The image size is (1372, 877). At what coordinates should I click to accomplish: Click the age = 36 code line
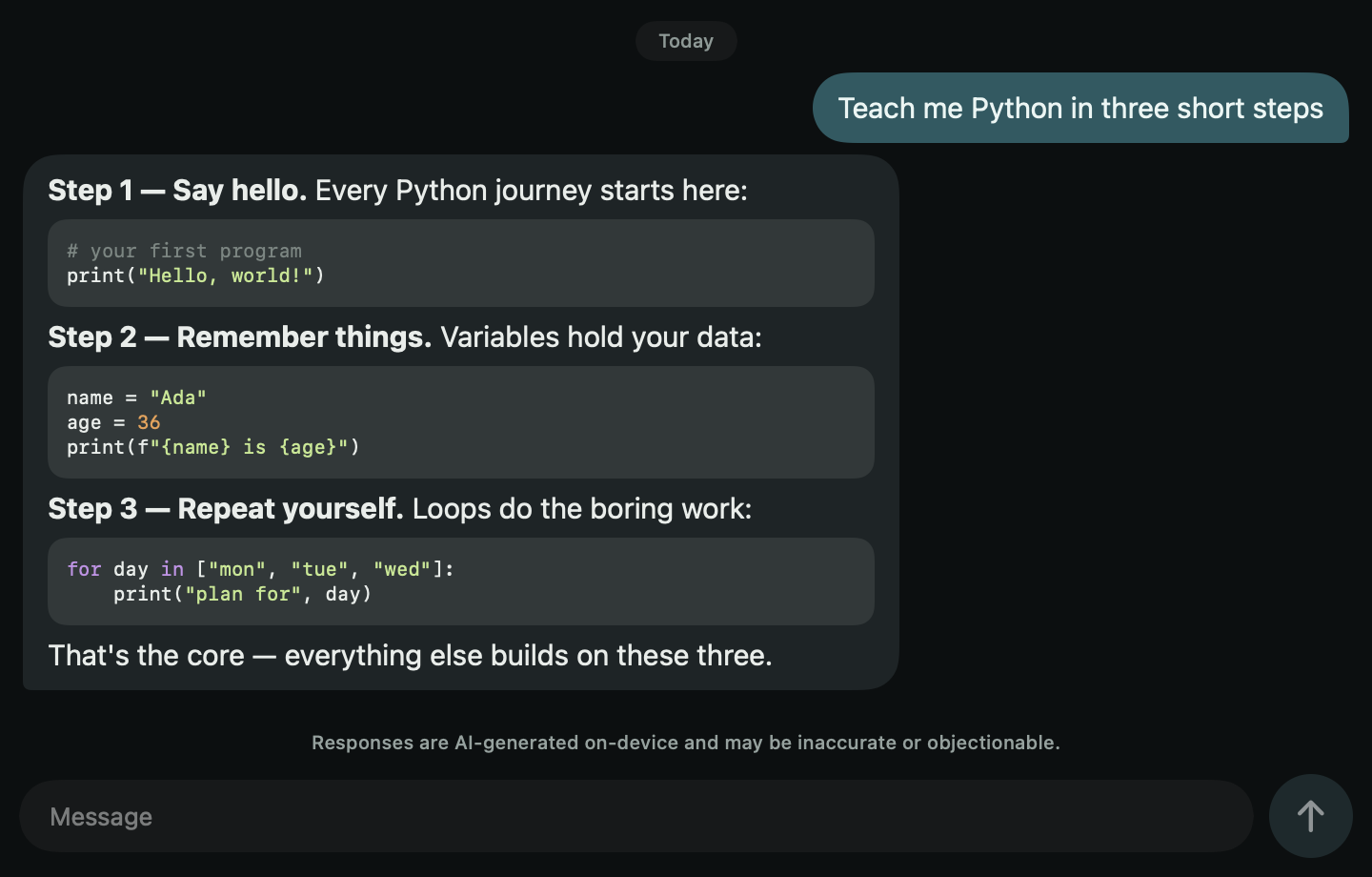[x=113, y=422]
